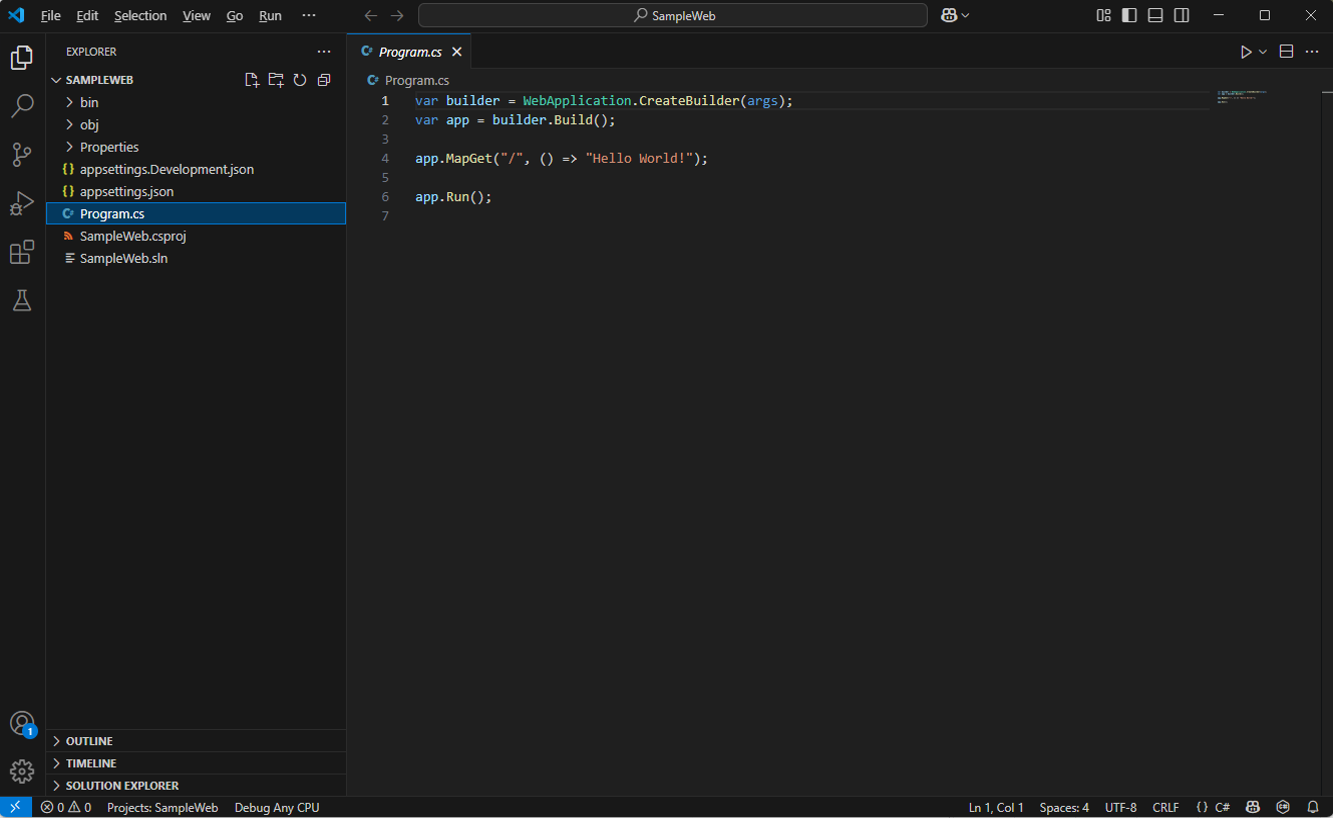The height and width of the screenshot is (818, 1333).
Task: Close the Program.cs editor tab
Action: 457,52
